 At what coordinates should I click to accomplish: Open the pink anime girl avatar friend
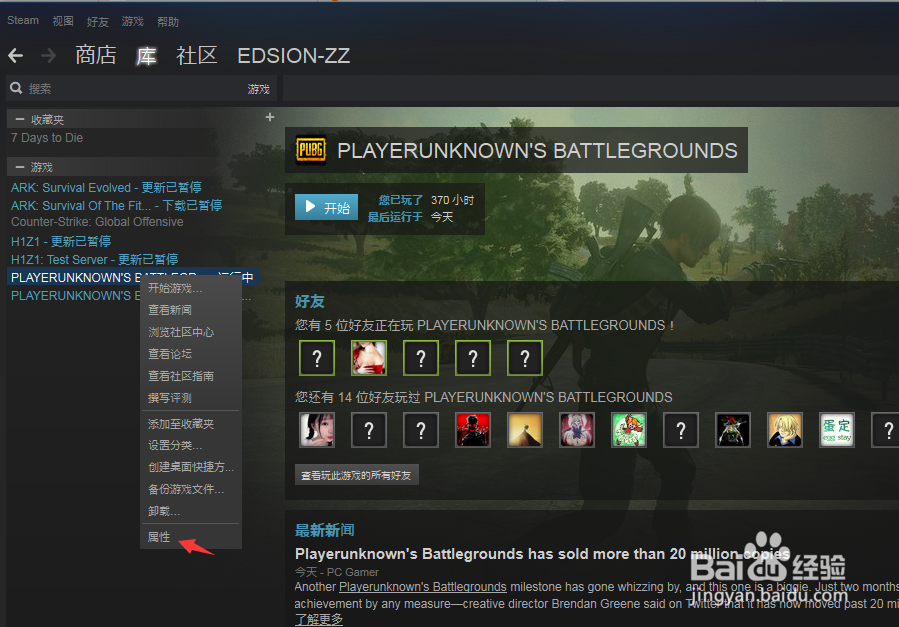[577, 429]
